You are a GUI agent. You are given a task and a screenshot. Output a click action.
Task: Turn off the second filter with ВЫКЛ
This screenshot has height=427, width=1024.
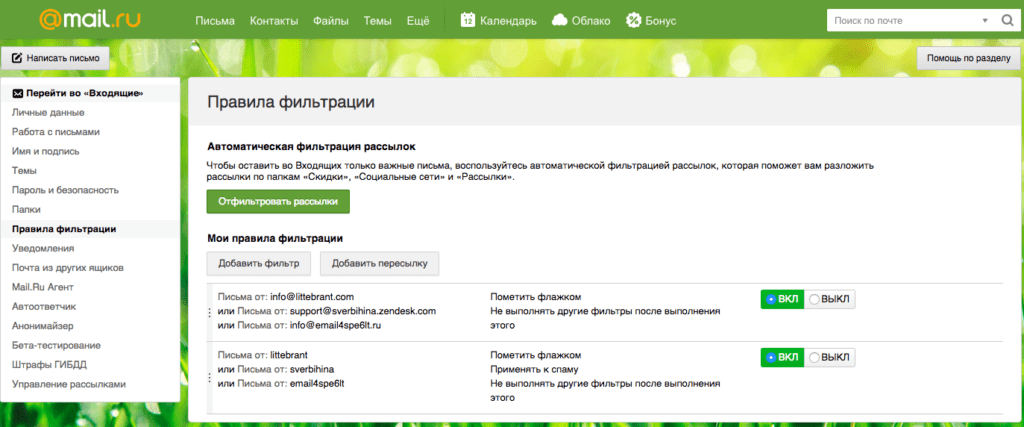(x=828, y=357)
